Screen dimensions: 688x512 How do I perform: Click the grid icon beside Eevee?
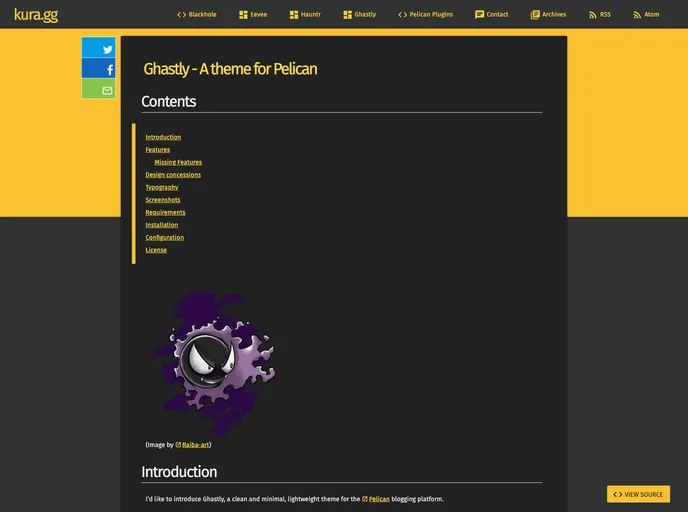243,15
